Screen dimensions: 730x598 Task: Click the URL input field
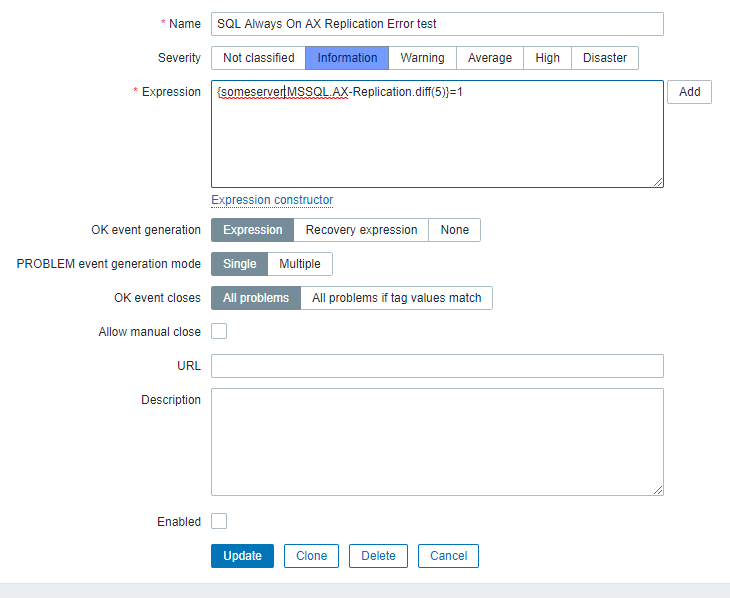(x=437, y=366)
